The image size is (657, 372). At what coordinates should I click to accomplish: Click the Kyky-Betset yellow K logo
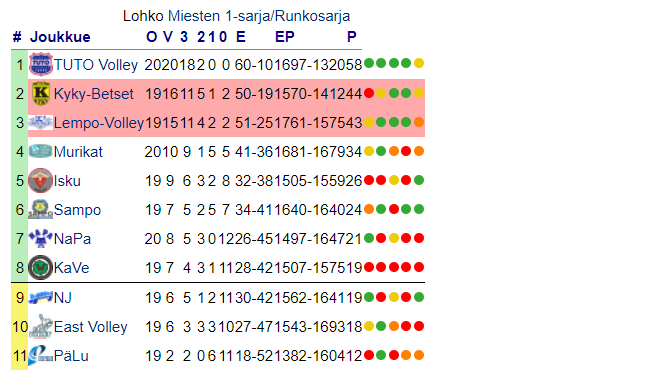coord(41,93)
